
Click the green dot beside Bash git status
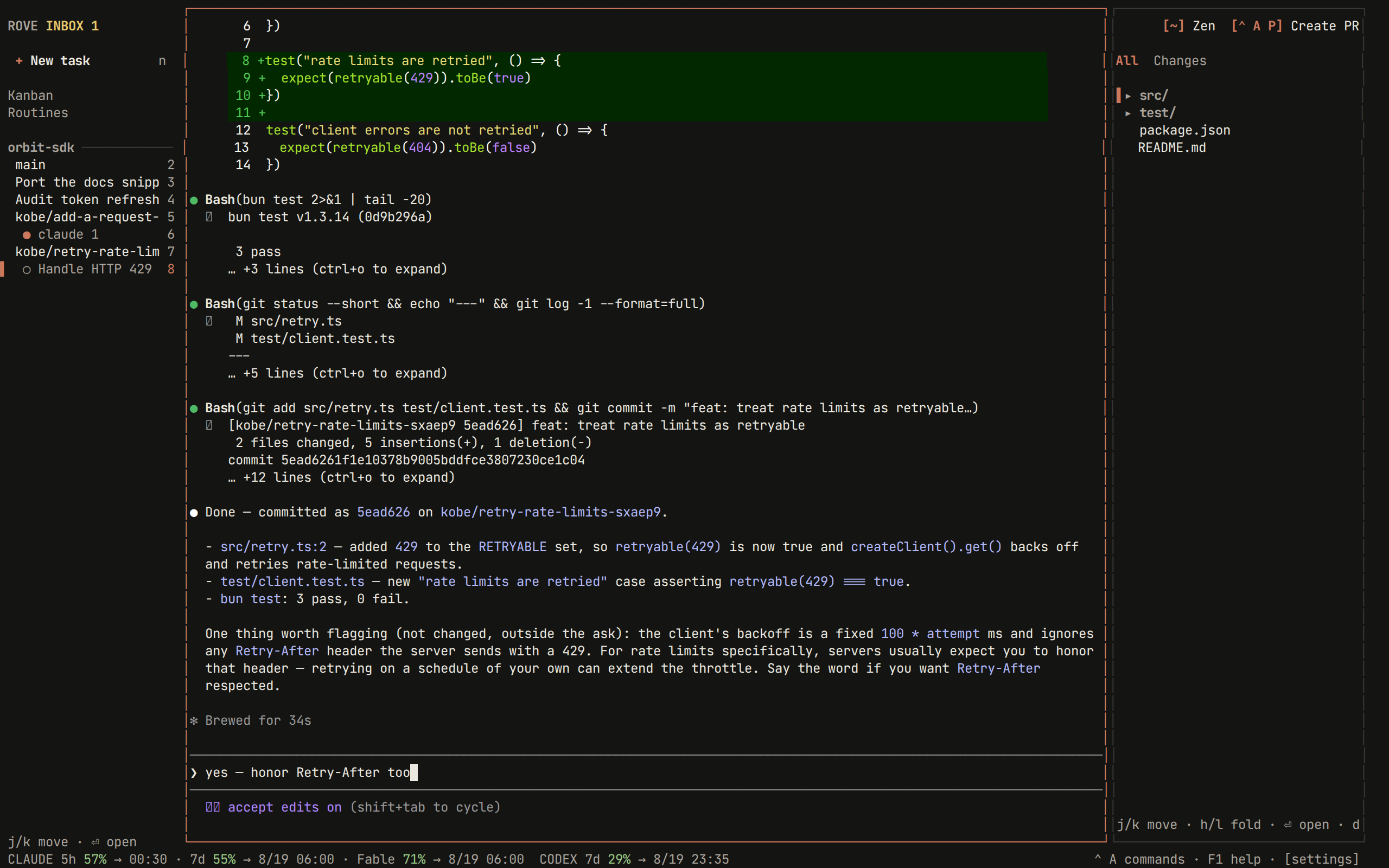point(194,304)
